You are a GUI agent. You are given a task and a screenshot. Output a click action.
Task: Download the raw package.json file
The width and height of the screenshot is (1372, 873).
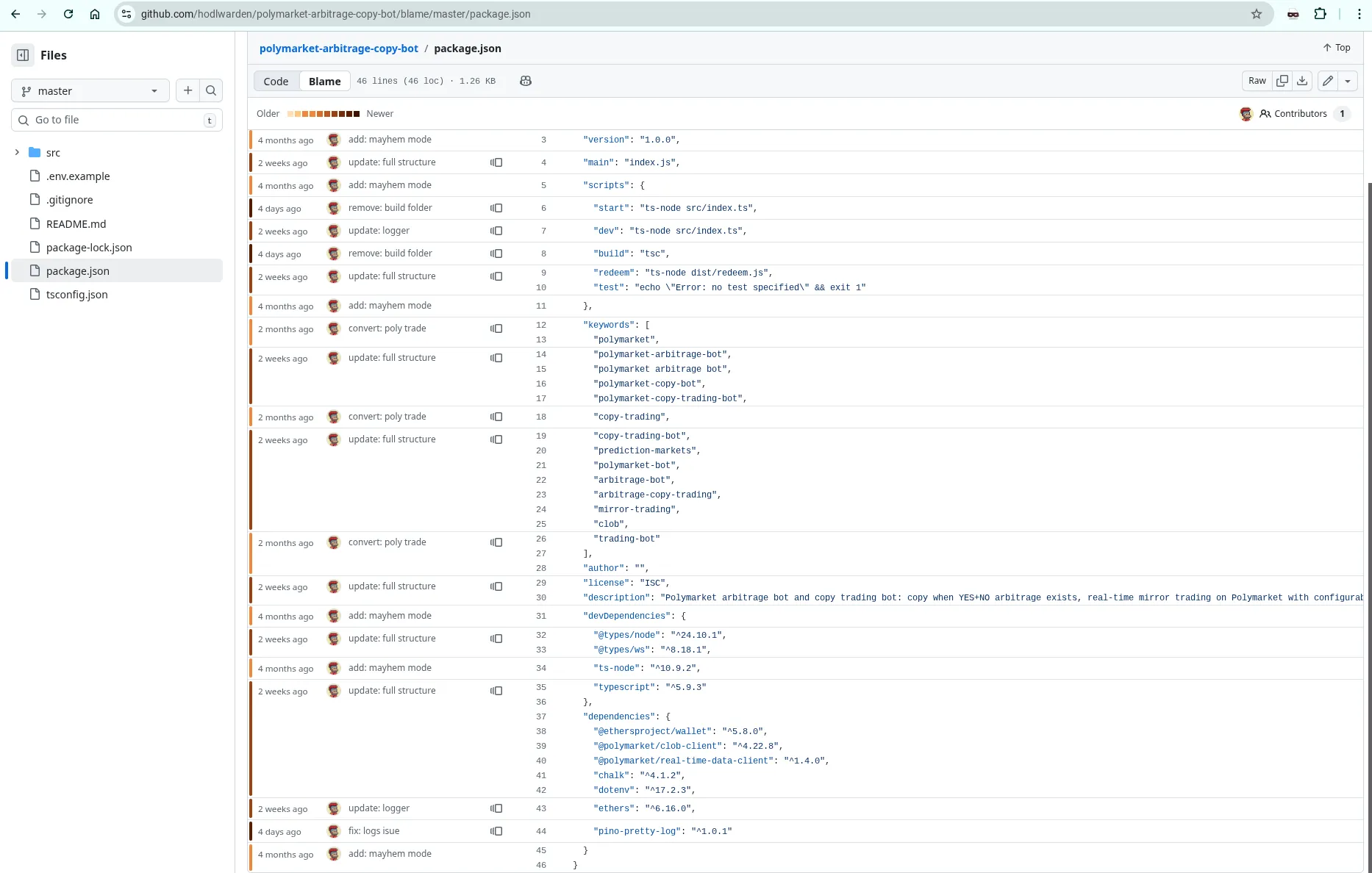click(1302, 81)
